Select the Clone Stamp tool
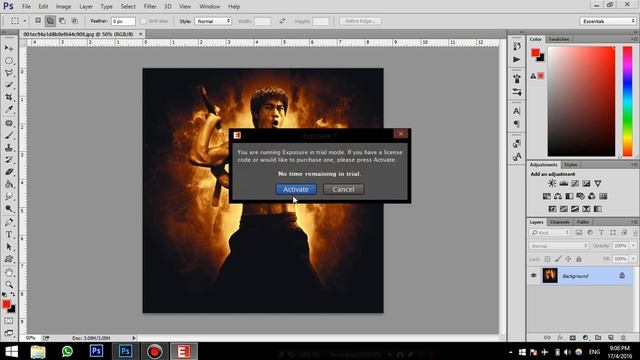 [x=9, y=148]
